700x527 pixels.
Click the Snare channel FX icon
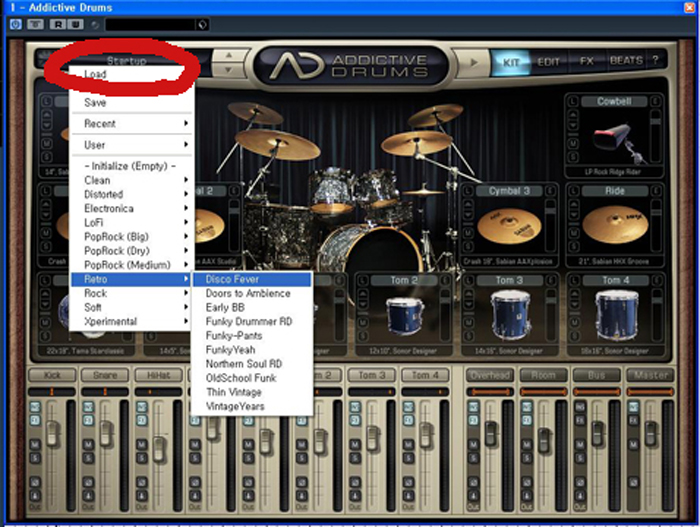pos(88,420)
